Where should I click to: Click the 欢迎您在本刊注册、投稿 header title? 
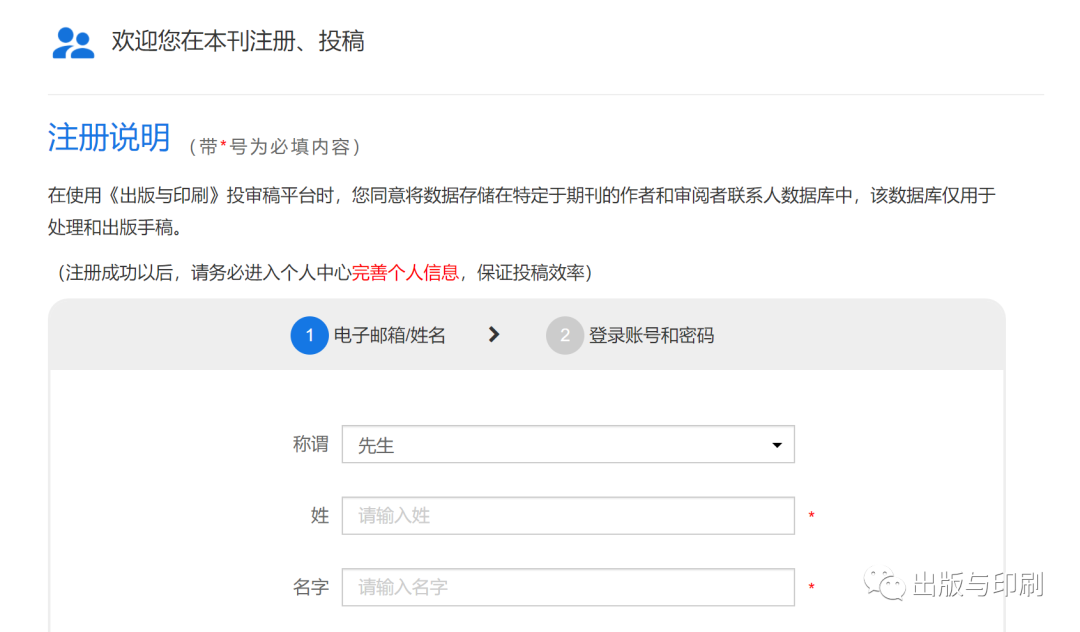[x=238, y=41]
